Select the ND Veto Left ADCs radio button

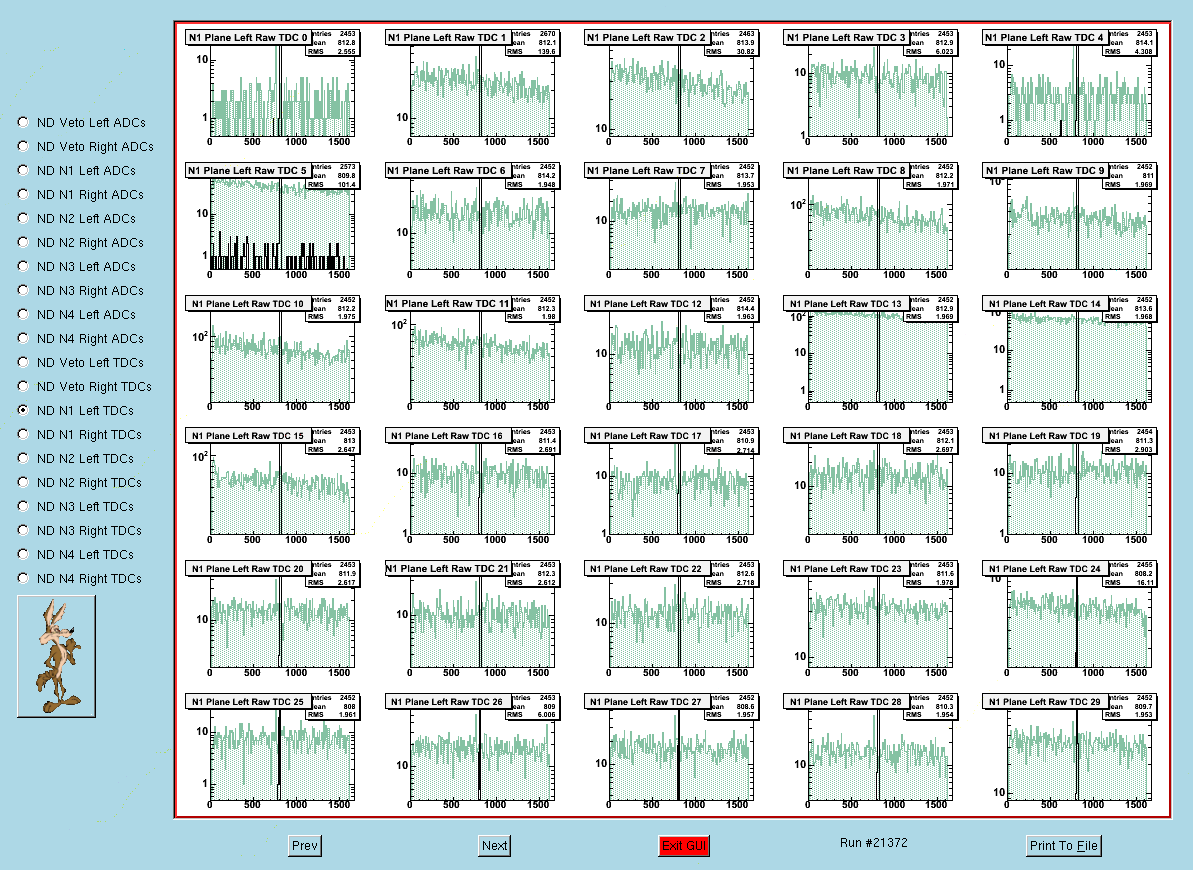24,122
